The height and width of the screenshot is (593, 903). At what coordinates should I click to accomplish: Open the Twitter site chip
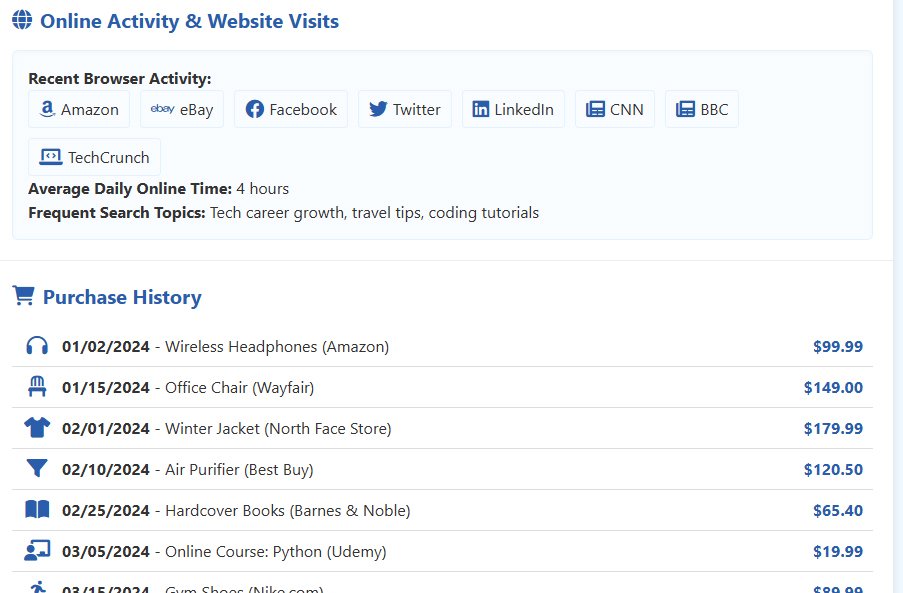(x=405, y=109)
